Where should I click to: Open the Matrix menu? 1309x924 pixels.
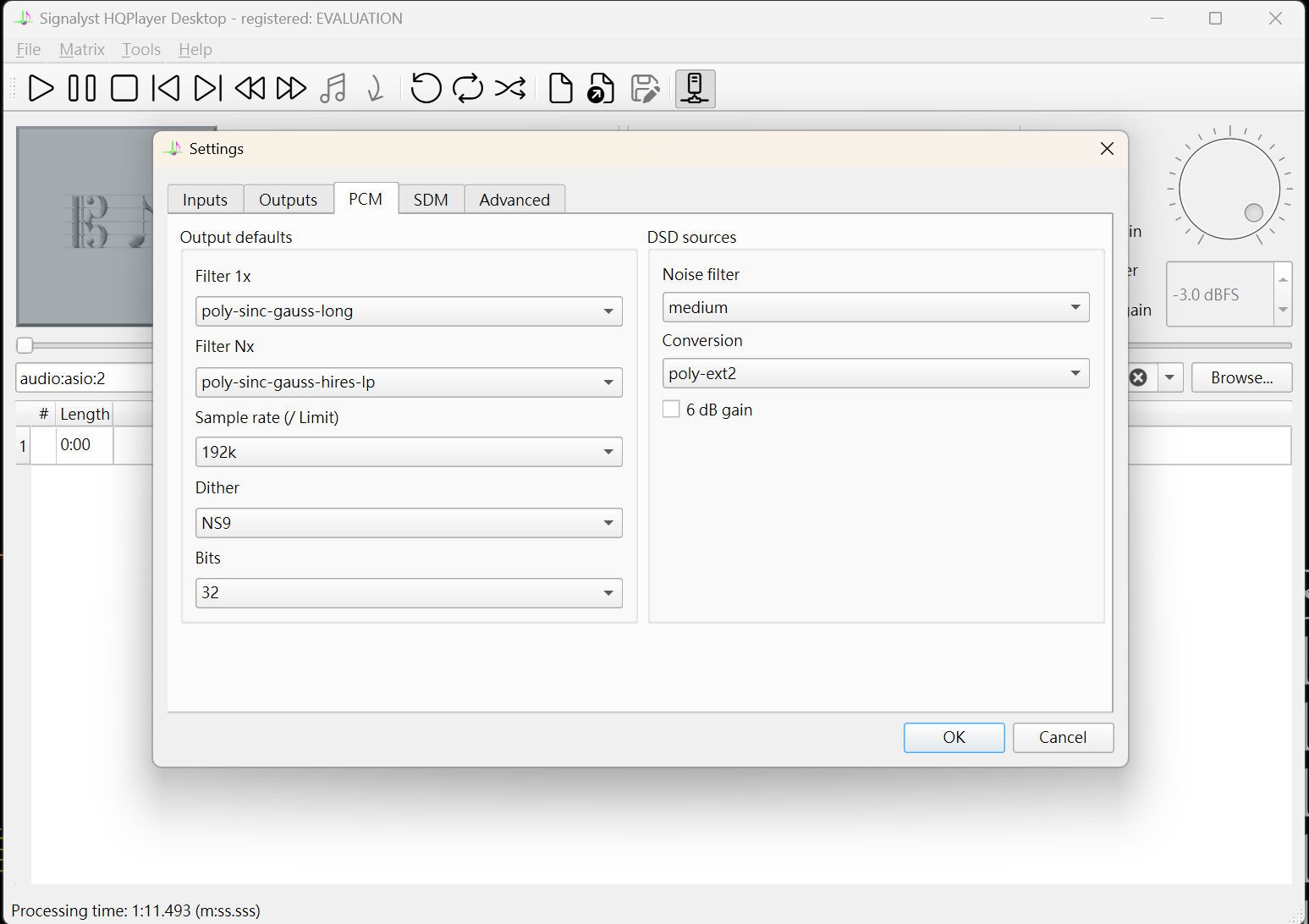point(82,49)
